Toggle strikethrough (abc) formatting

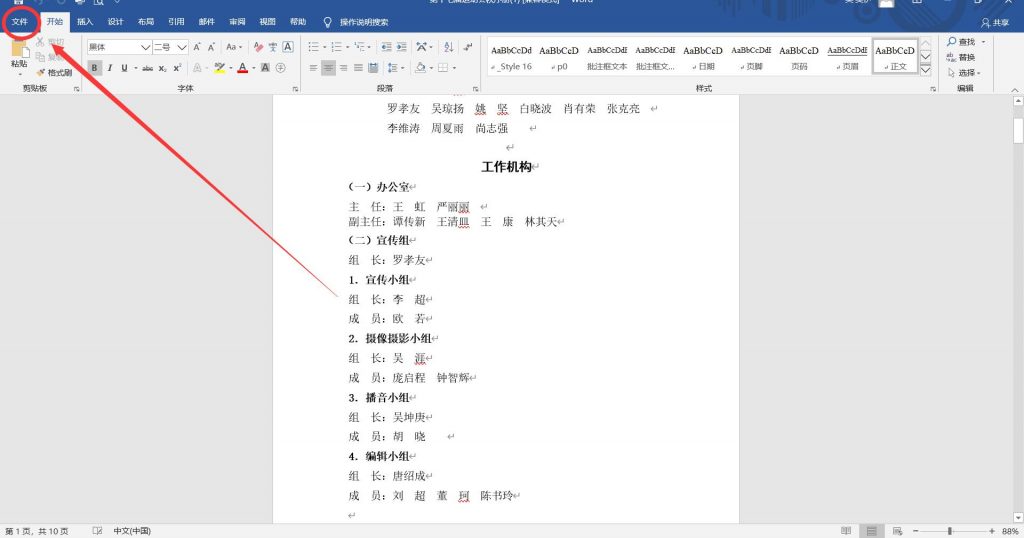(x=148, y=67)
